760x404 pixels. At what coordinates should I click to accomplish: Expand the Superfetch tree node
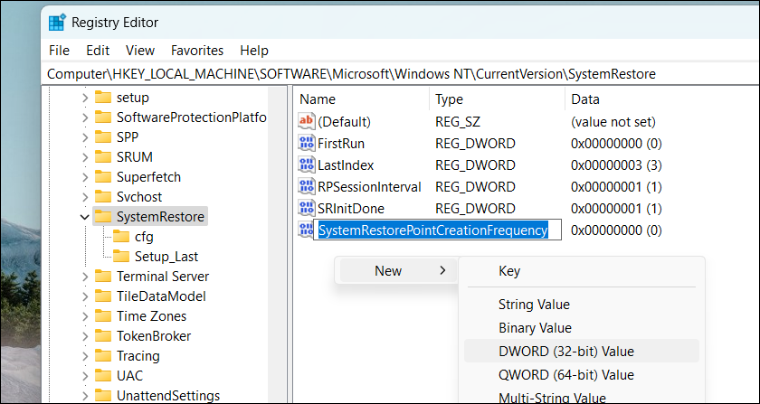coord(84,177)
